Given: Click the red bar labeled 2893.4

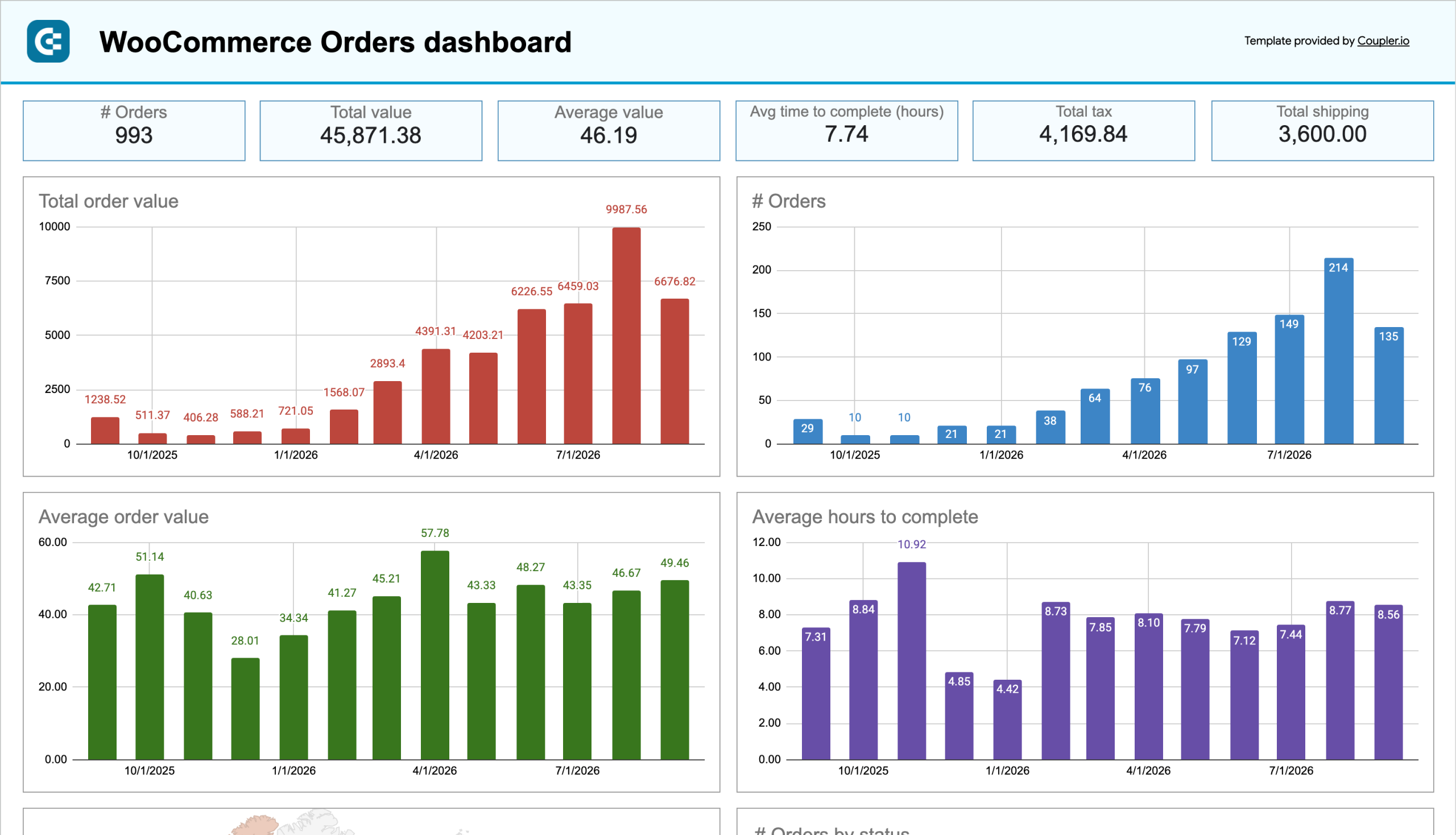Looking at the screenshot, I should tap(387, 412).
